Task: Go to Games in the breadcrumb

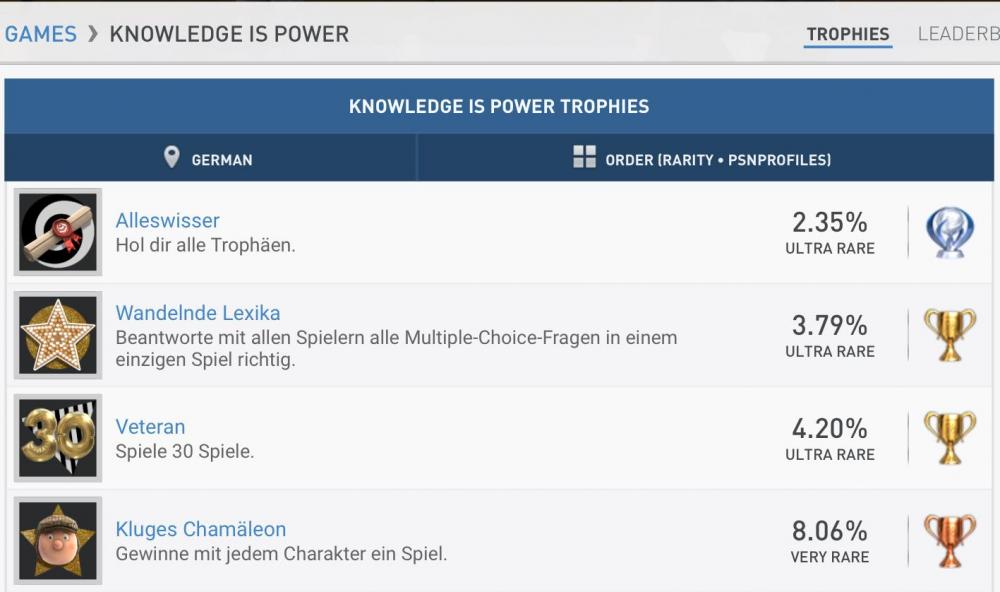Action: click(41, 34)
